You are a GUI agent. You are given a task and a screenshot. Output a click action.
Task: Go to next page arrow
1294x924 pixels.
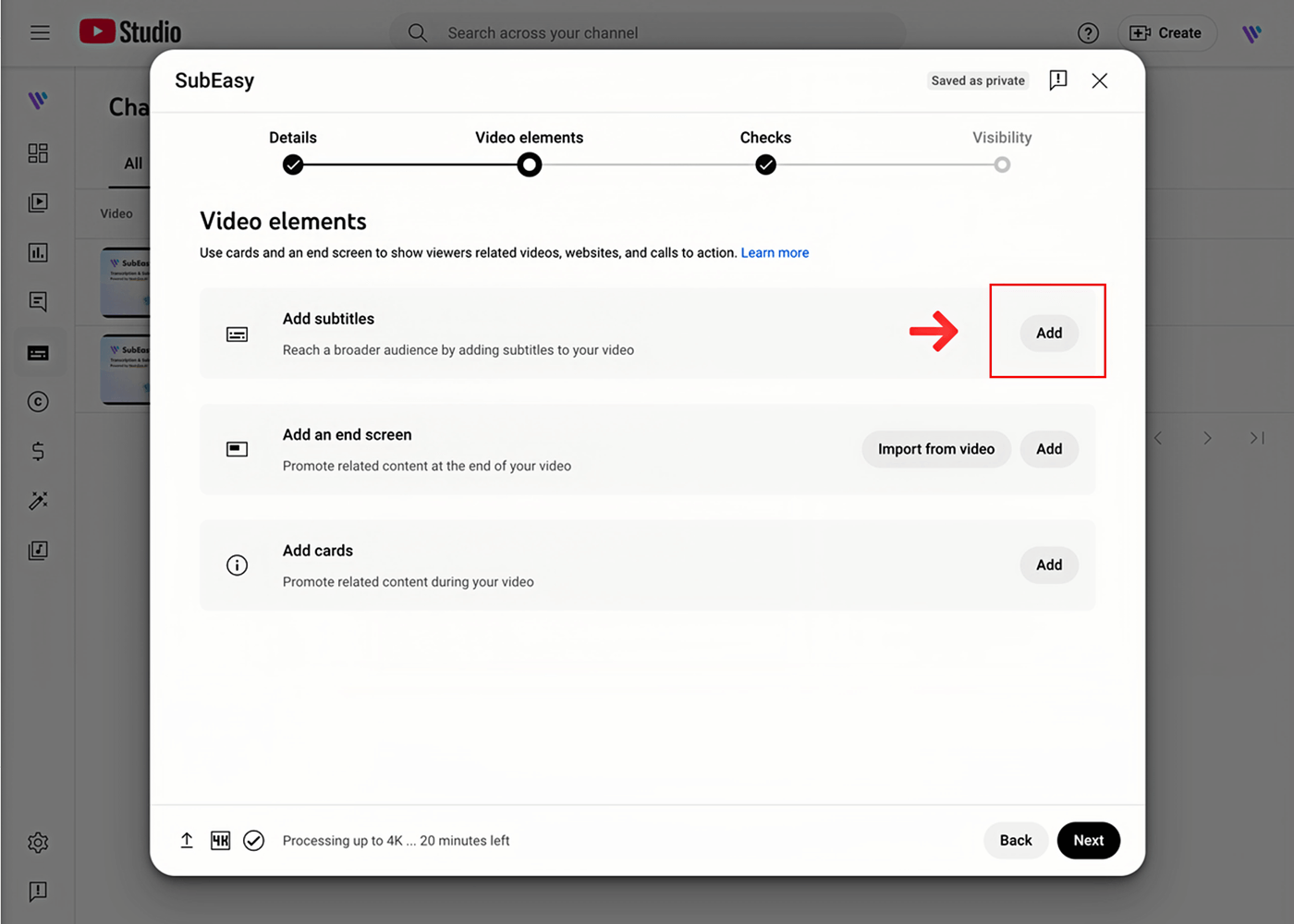[1207, 438]
